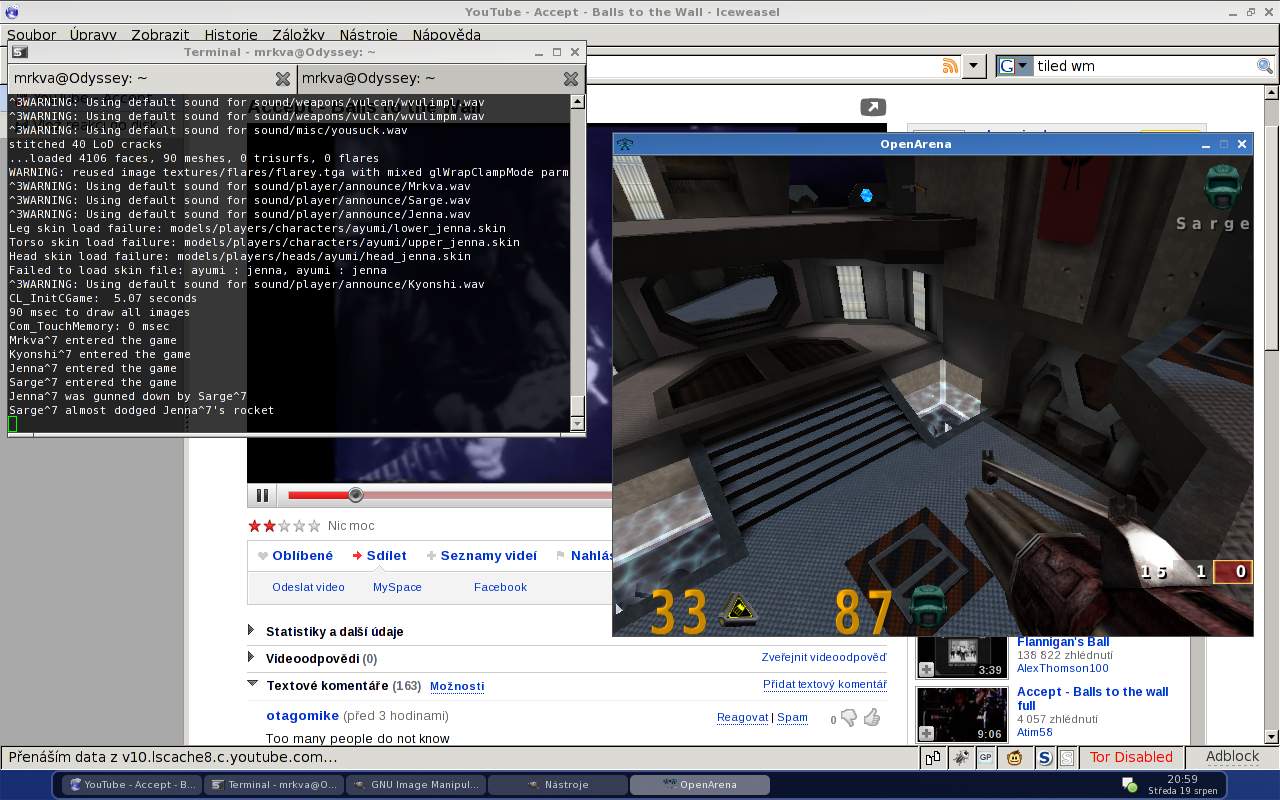
Task: Add the 9:06 video to queue plus icon
Action: coord(927,733)
